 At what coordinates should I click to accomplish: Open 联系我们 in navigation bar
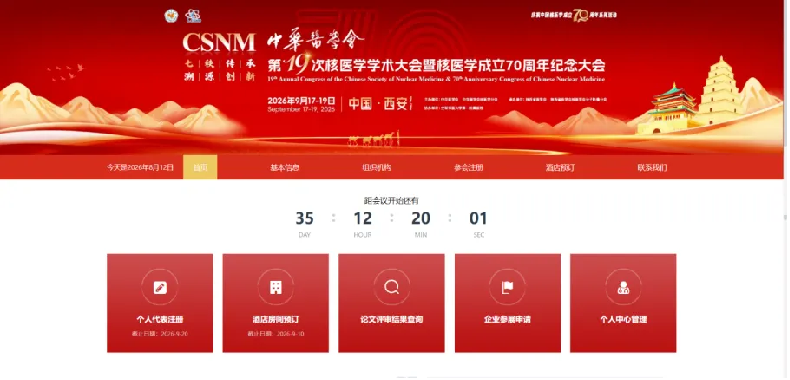click(652, 167)
